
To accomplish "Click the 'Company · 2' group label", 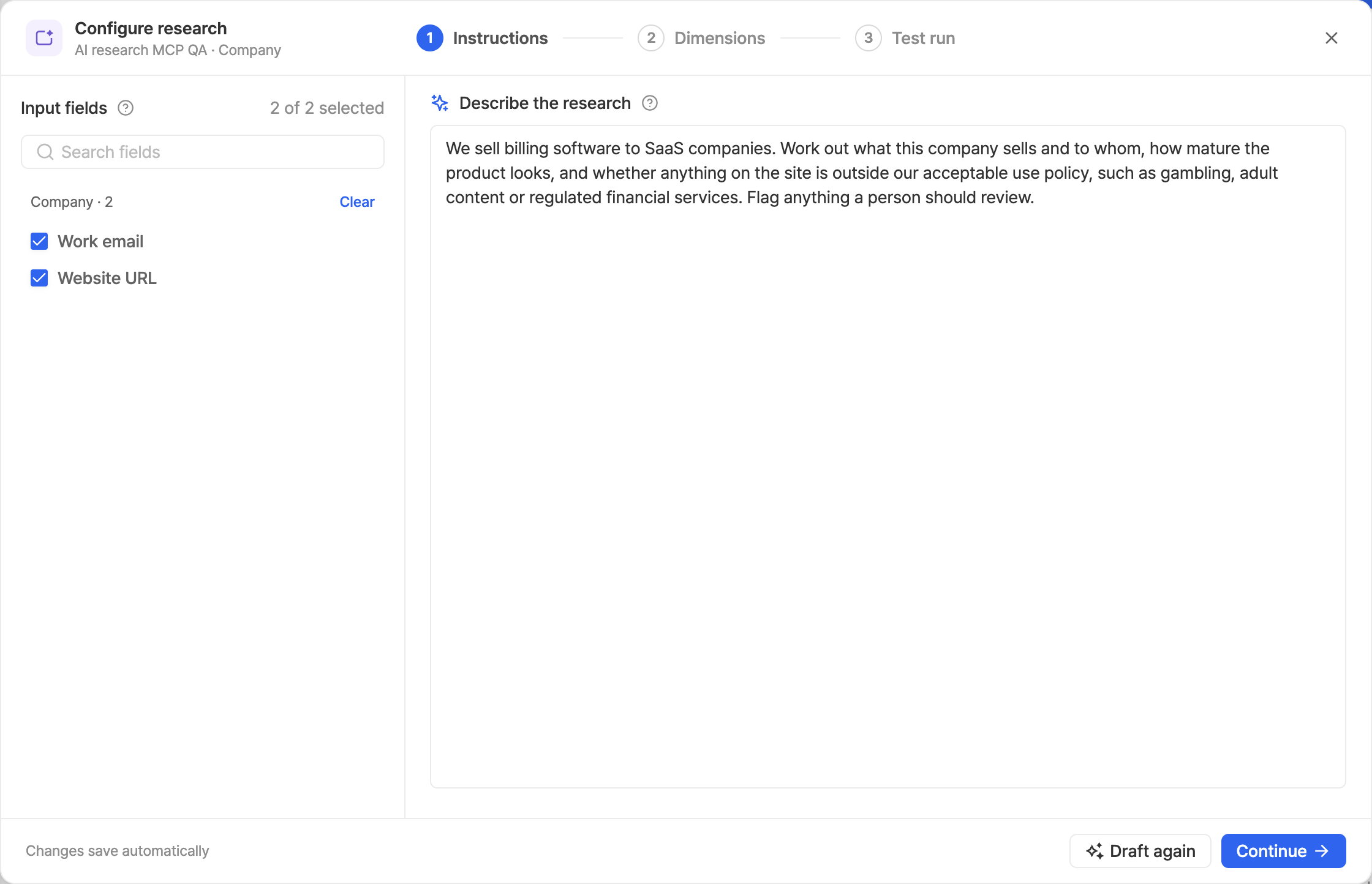I will (72, 202).
